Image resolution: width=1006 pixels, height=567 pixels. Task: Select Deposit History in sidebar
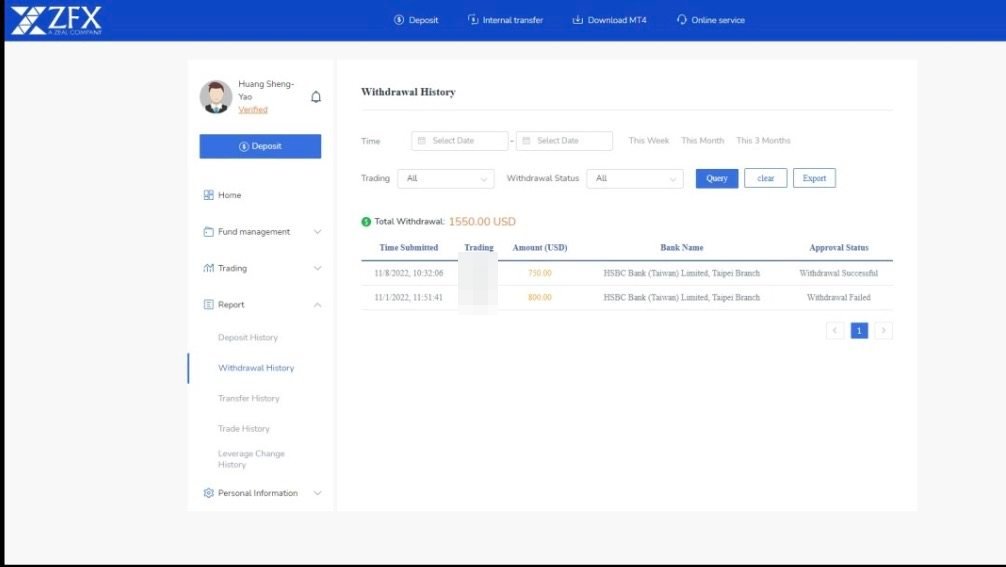pyautogui.click(x=248, y=338)
